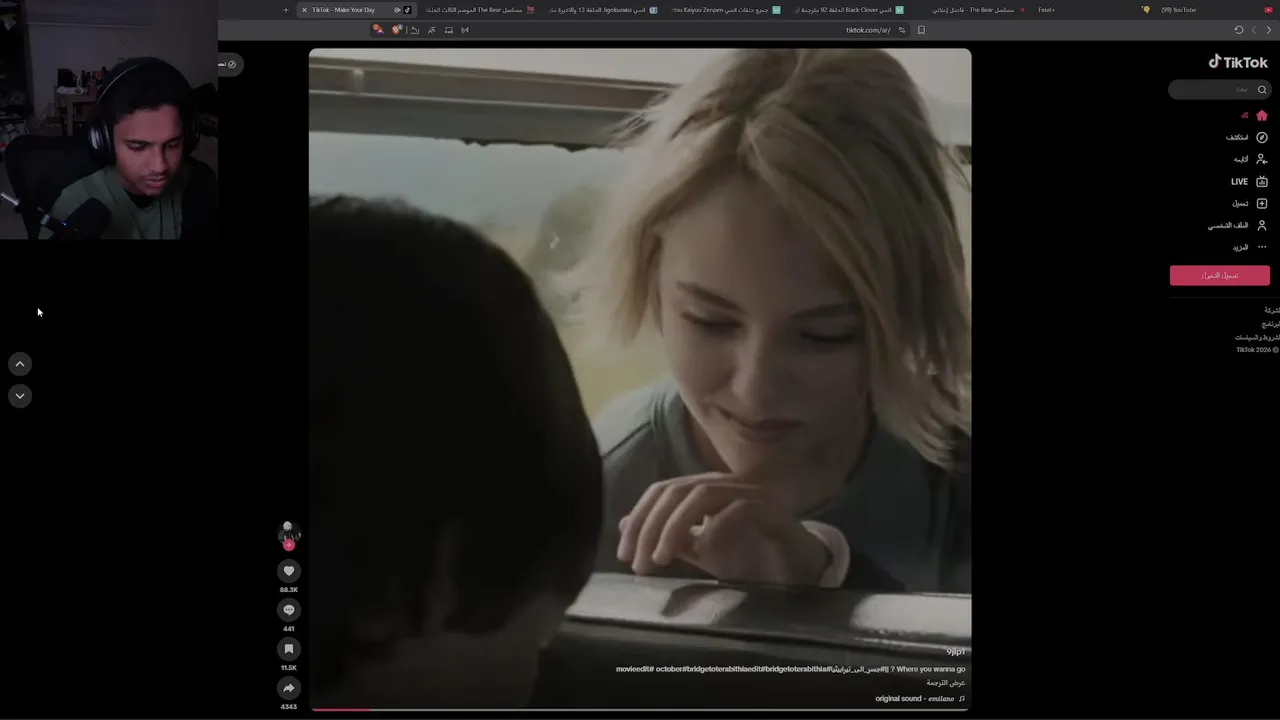Open the comments bubble icon

pos(289,610)
